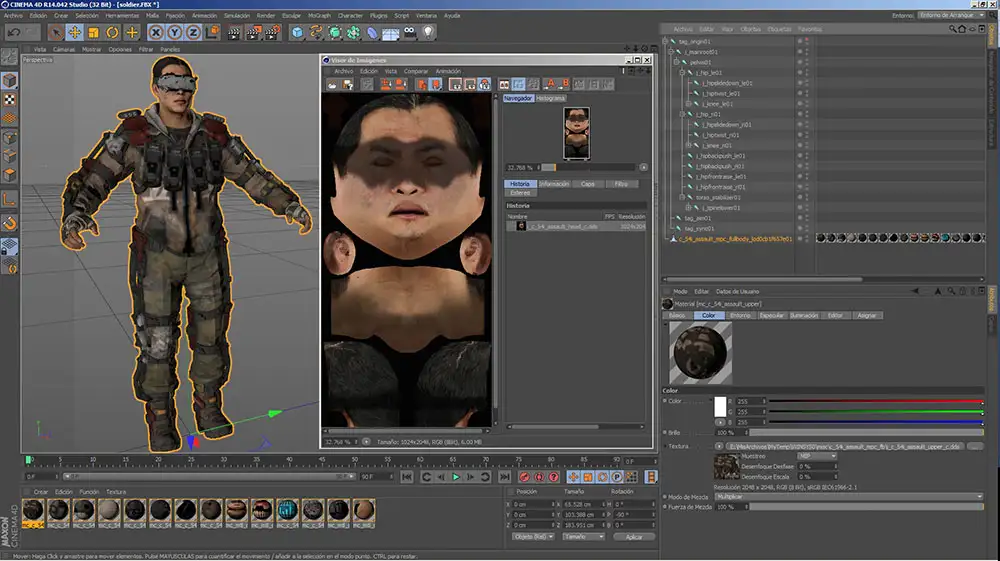Expand the j_spinelower01 tree node
This screenshot has width=1000, height=561.
click(688, 208)
